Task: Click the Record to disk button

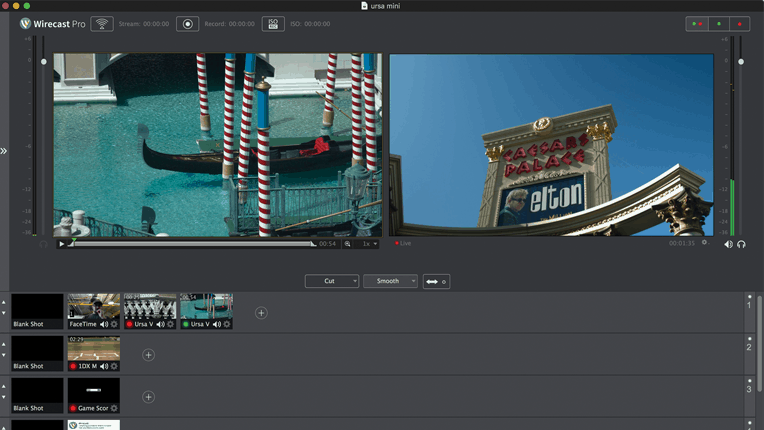Action: pyautogui.click(x=188, y=24)
